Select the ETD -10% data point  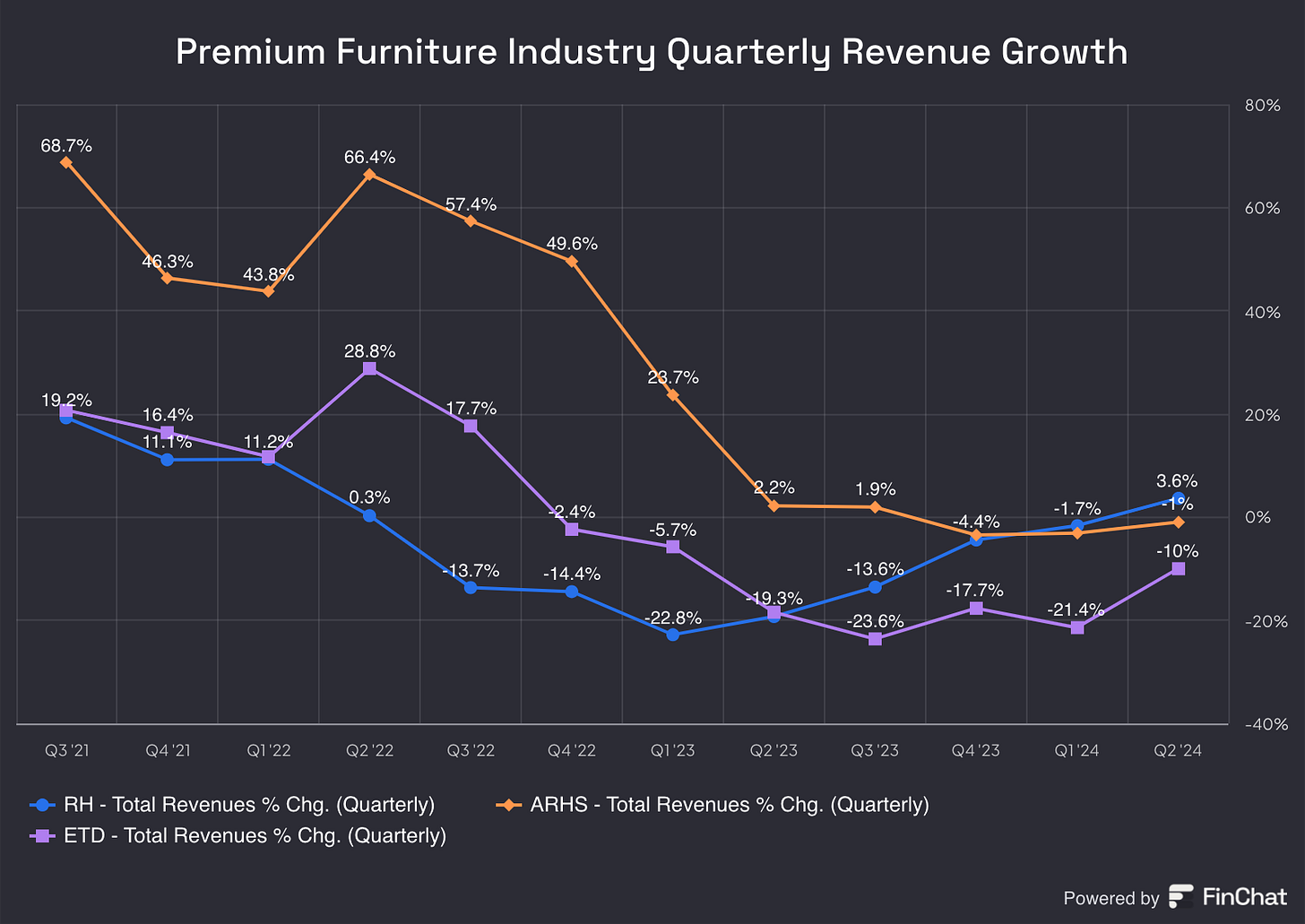click(1179, 568)
